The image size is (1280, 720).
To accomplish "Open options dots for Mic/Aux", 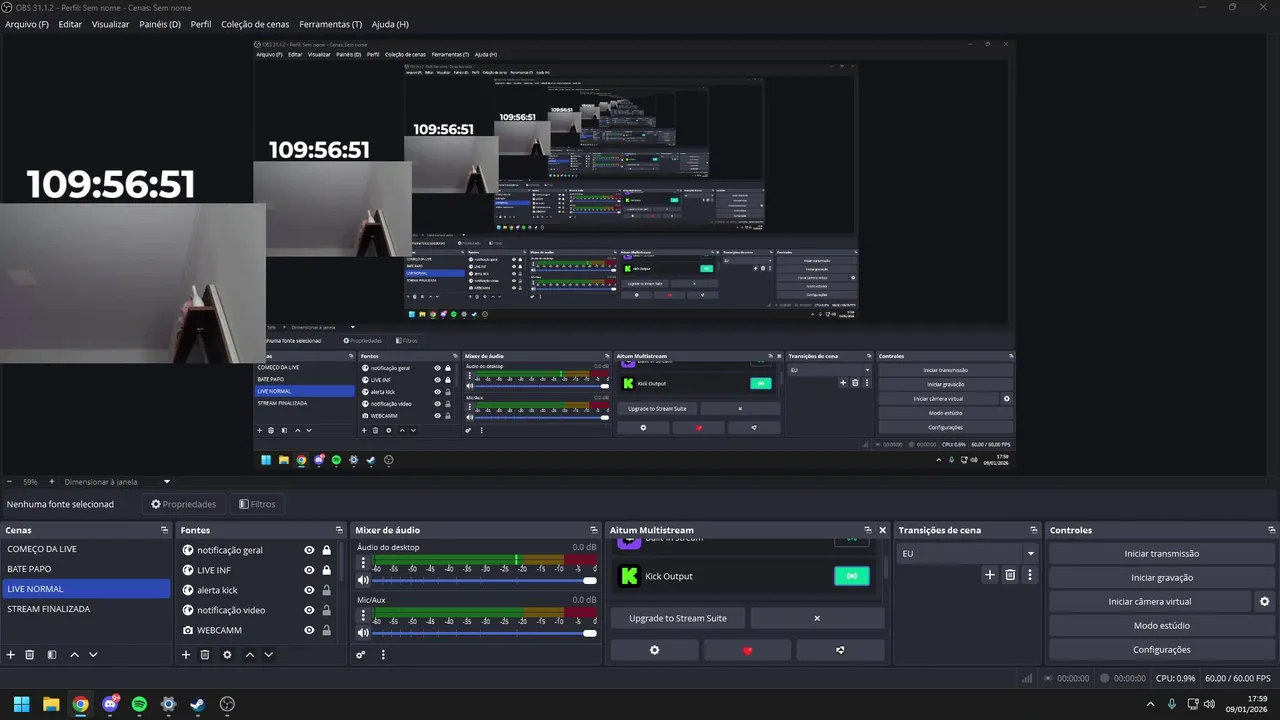I will (363, 615).
